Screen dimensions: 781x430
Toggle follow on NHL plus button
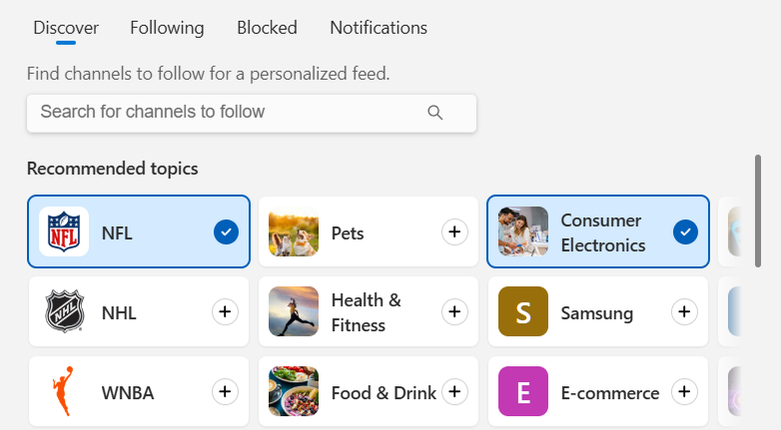pyautogui.click(x=226, y=312)
